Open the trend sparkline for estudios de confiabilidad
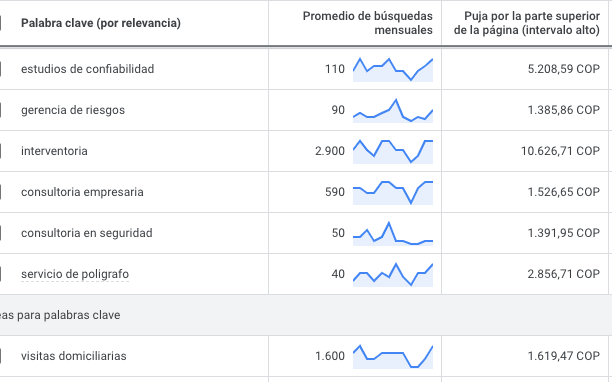Screen dimensions: 612x382 click(393, 69)
